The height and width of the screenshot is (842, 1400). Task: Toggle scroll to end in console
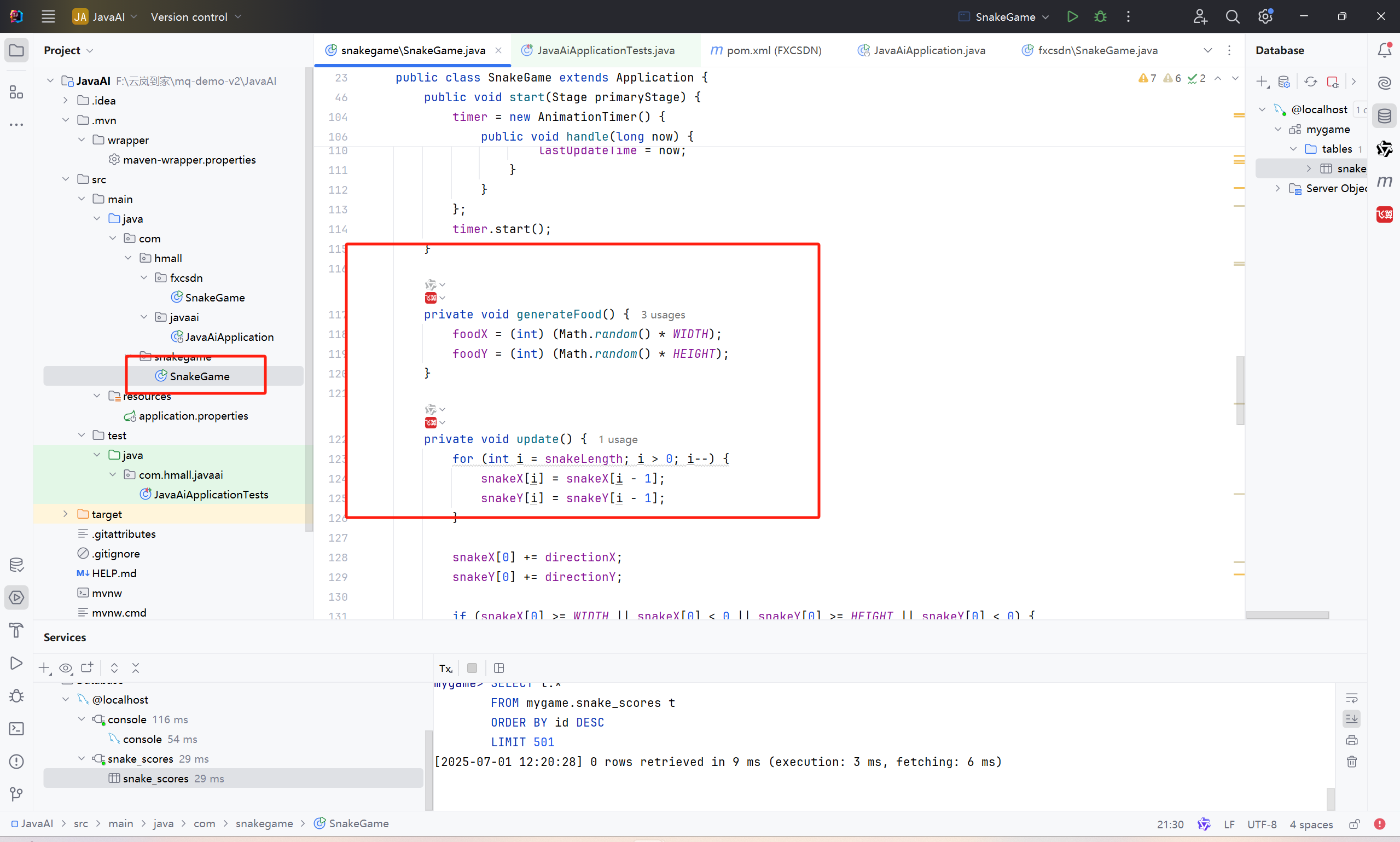[x=1351, y=719]
